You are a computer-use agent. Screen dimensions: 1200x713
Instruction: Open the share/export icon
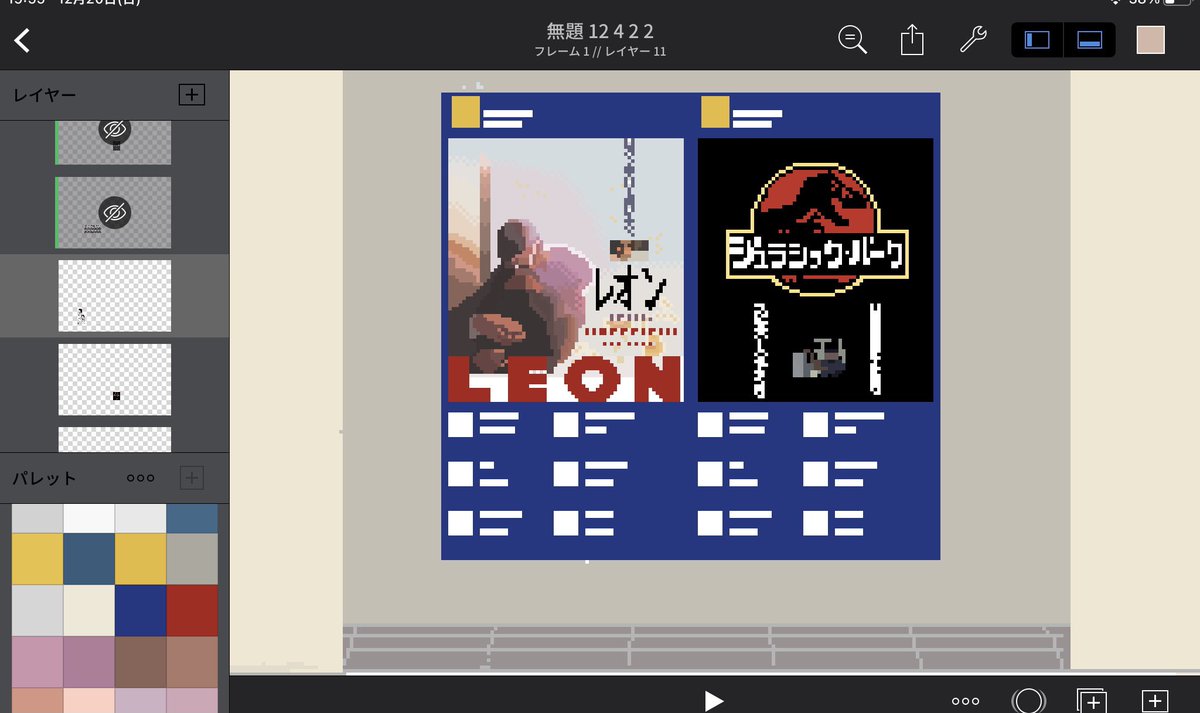912,40
